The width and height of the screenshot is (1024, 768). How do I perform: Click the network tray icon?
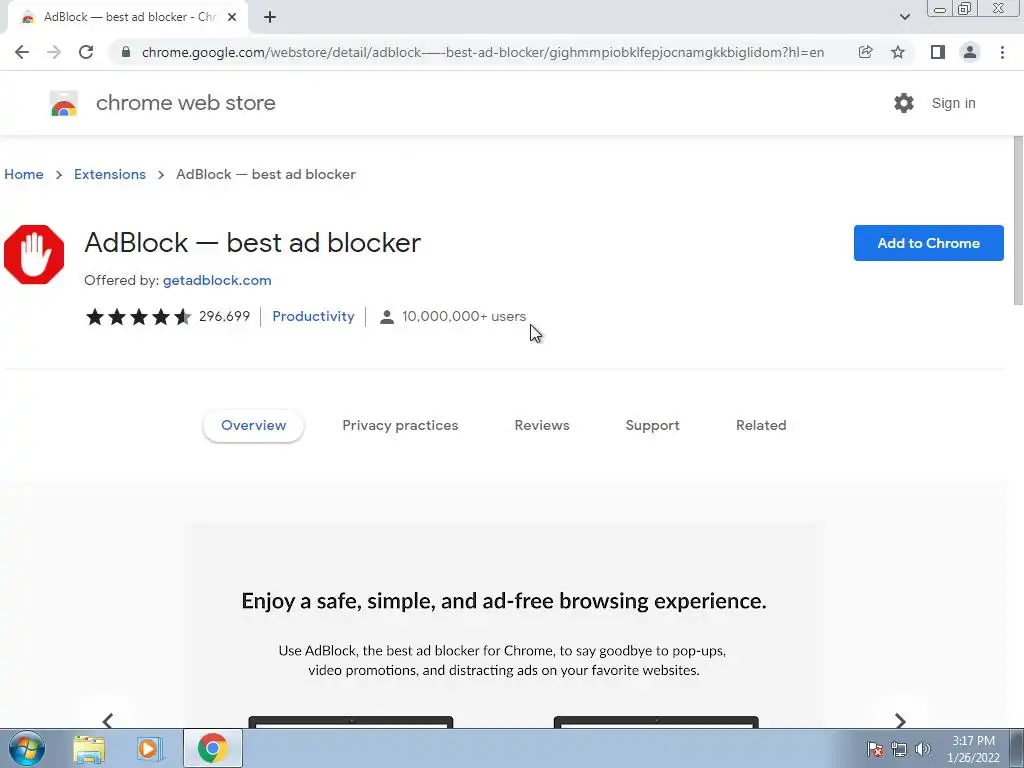[x=899, y=749]
